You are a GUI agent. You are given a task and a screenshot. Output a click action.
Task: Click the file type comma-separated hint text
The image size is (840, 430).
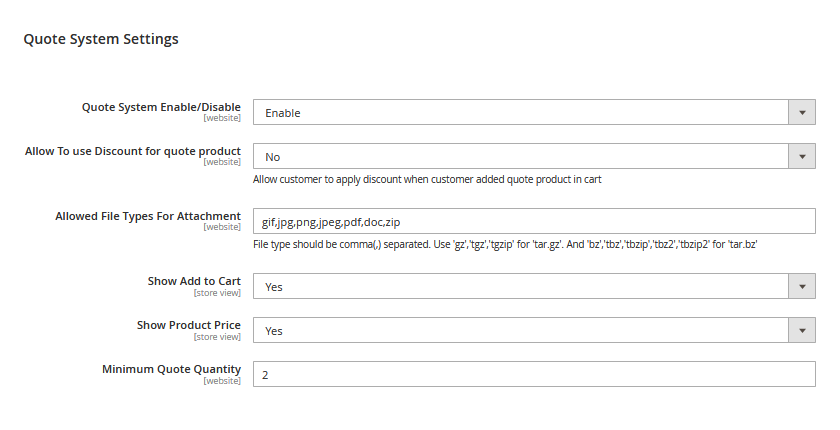click(x=508, y=245)
